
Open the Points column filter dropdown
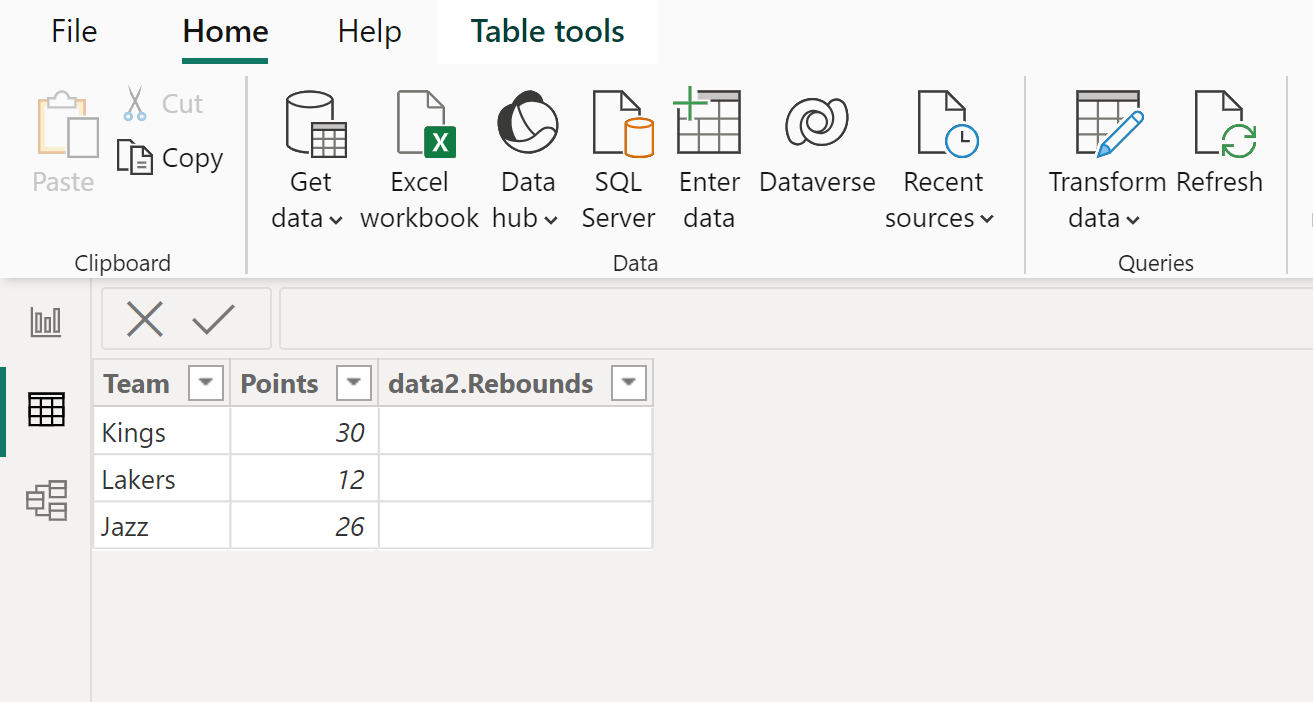point(355,383)
